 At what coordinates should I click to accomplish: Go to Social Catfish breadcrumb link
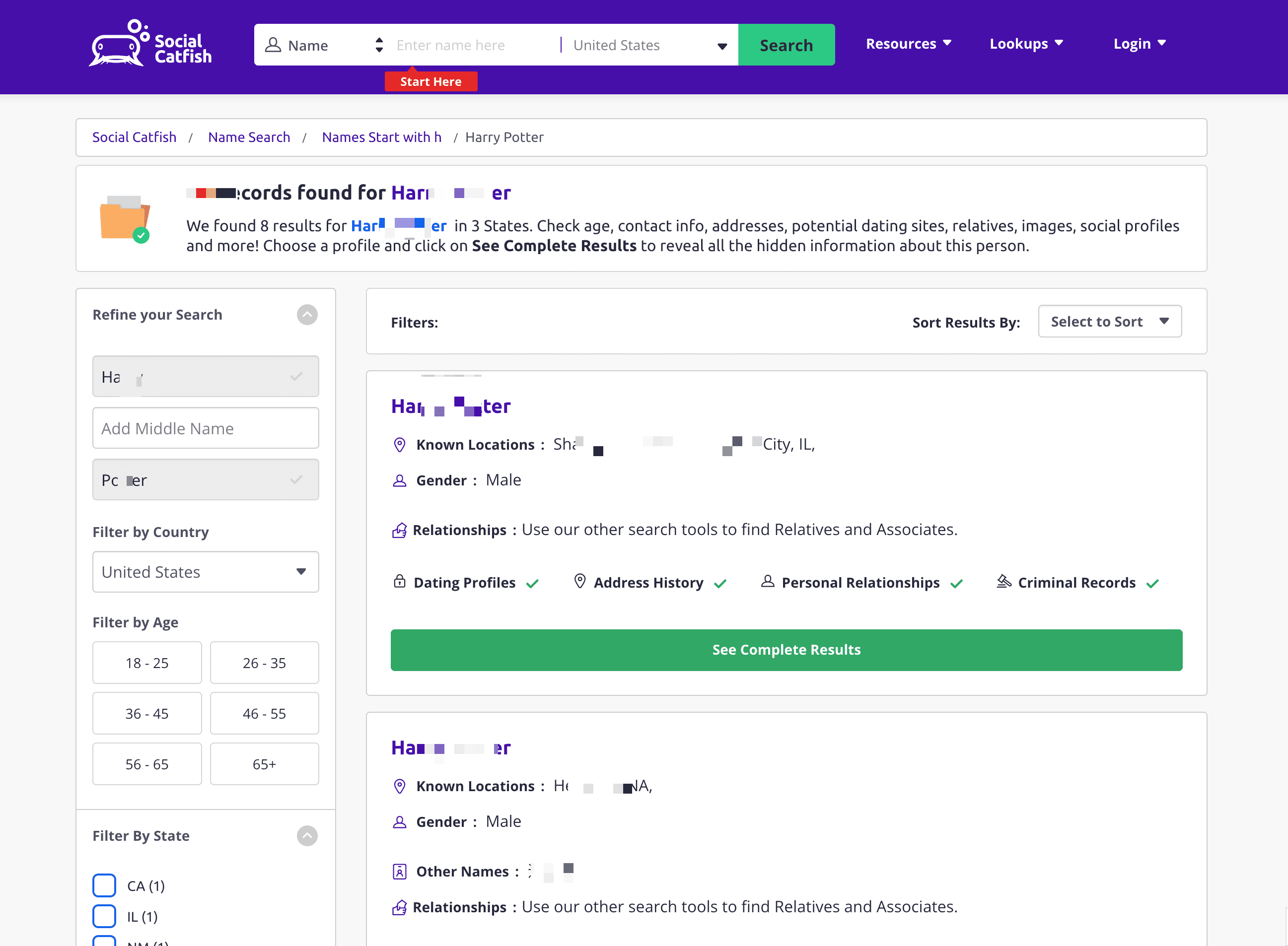point(134,137)
